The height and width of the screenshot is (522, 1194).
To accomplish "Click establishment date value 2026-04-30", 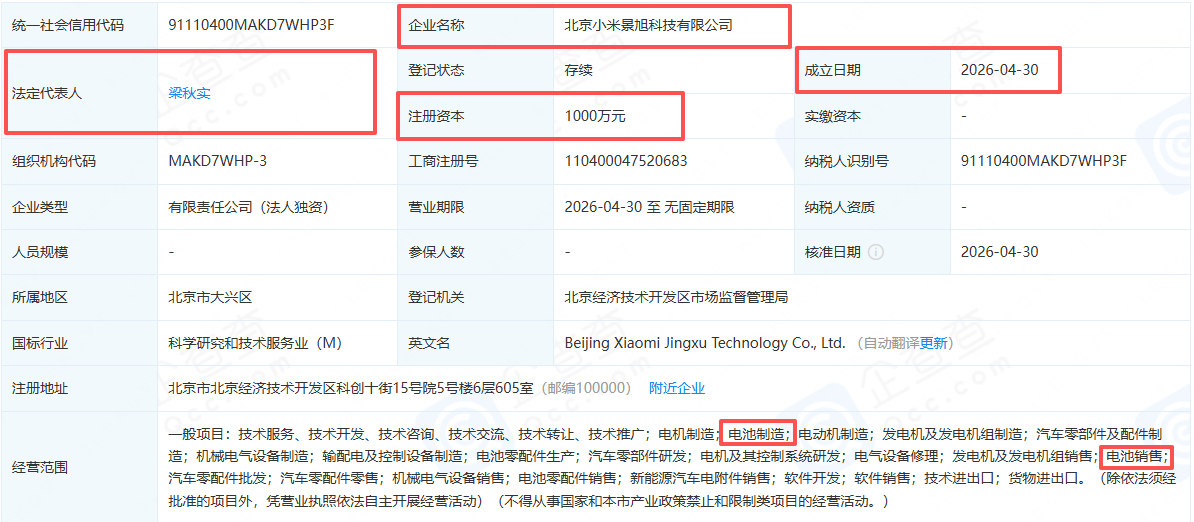I will (1000, 70).
